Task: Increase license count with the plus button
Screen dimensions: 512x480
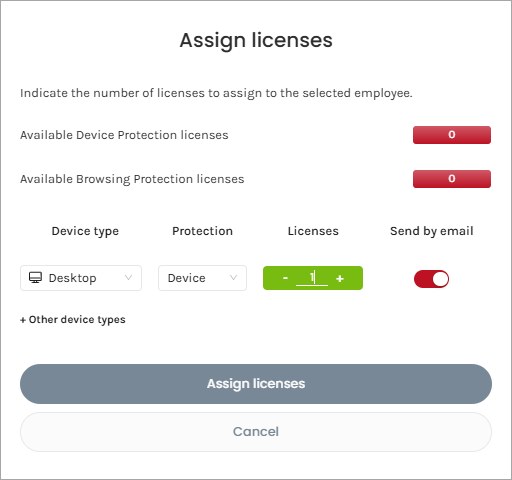Action: [340, 278]
